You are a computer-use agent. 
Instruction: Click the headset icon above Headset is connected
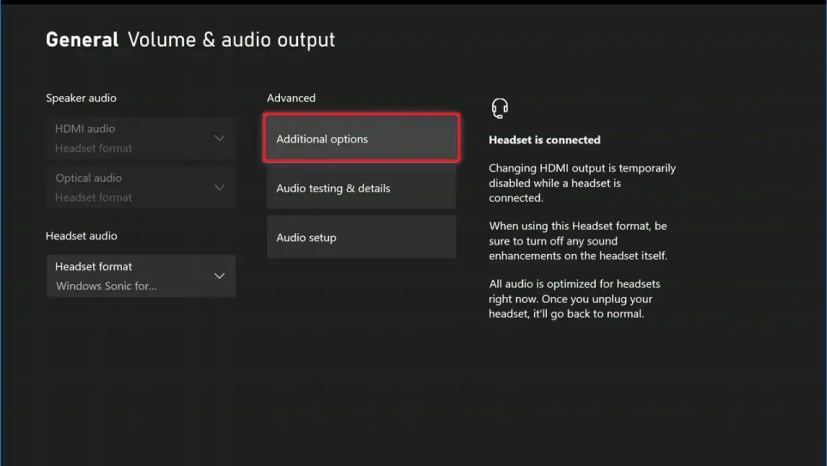(x=499, y=108)
